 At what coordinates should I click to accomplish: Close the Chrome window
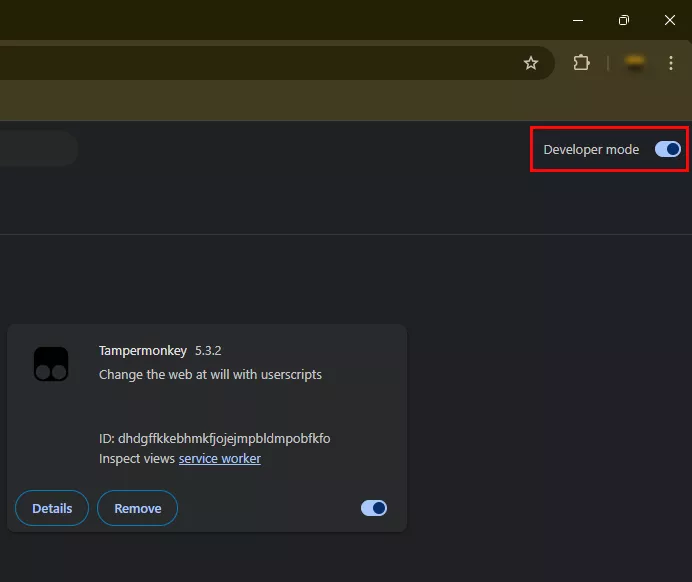[670, 20]
